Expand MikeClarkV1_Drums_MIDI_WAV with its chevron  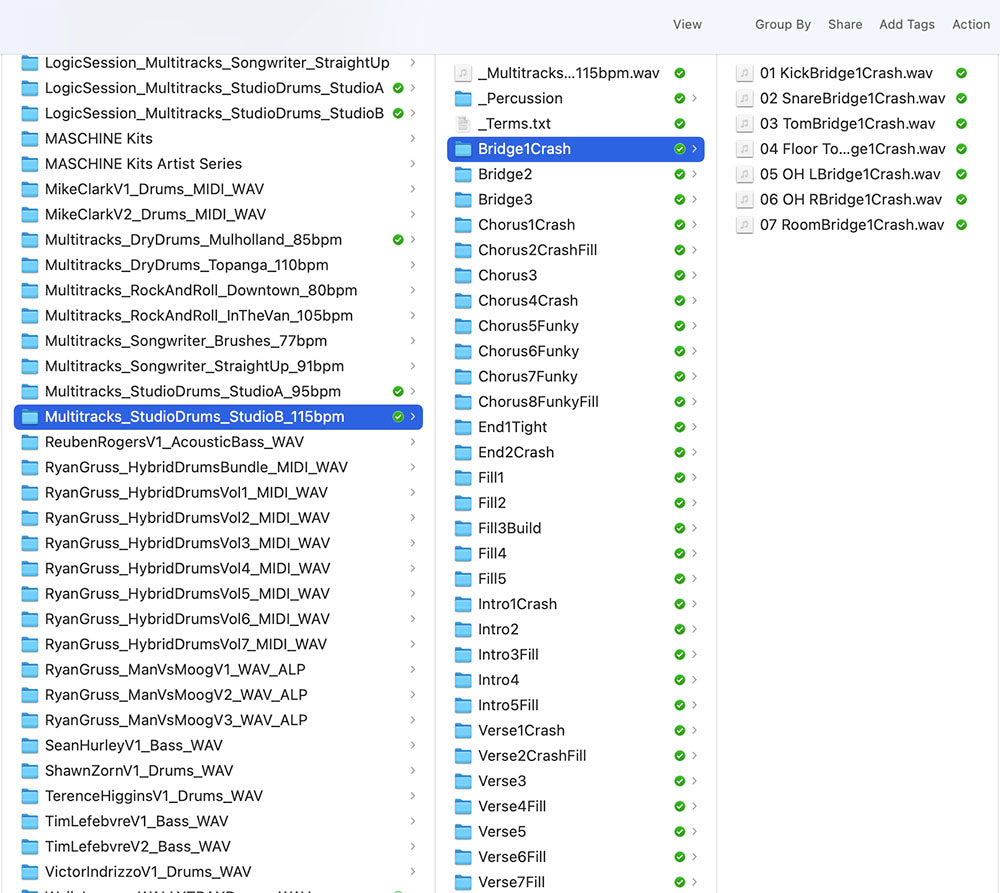click(413, 189)
